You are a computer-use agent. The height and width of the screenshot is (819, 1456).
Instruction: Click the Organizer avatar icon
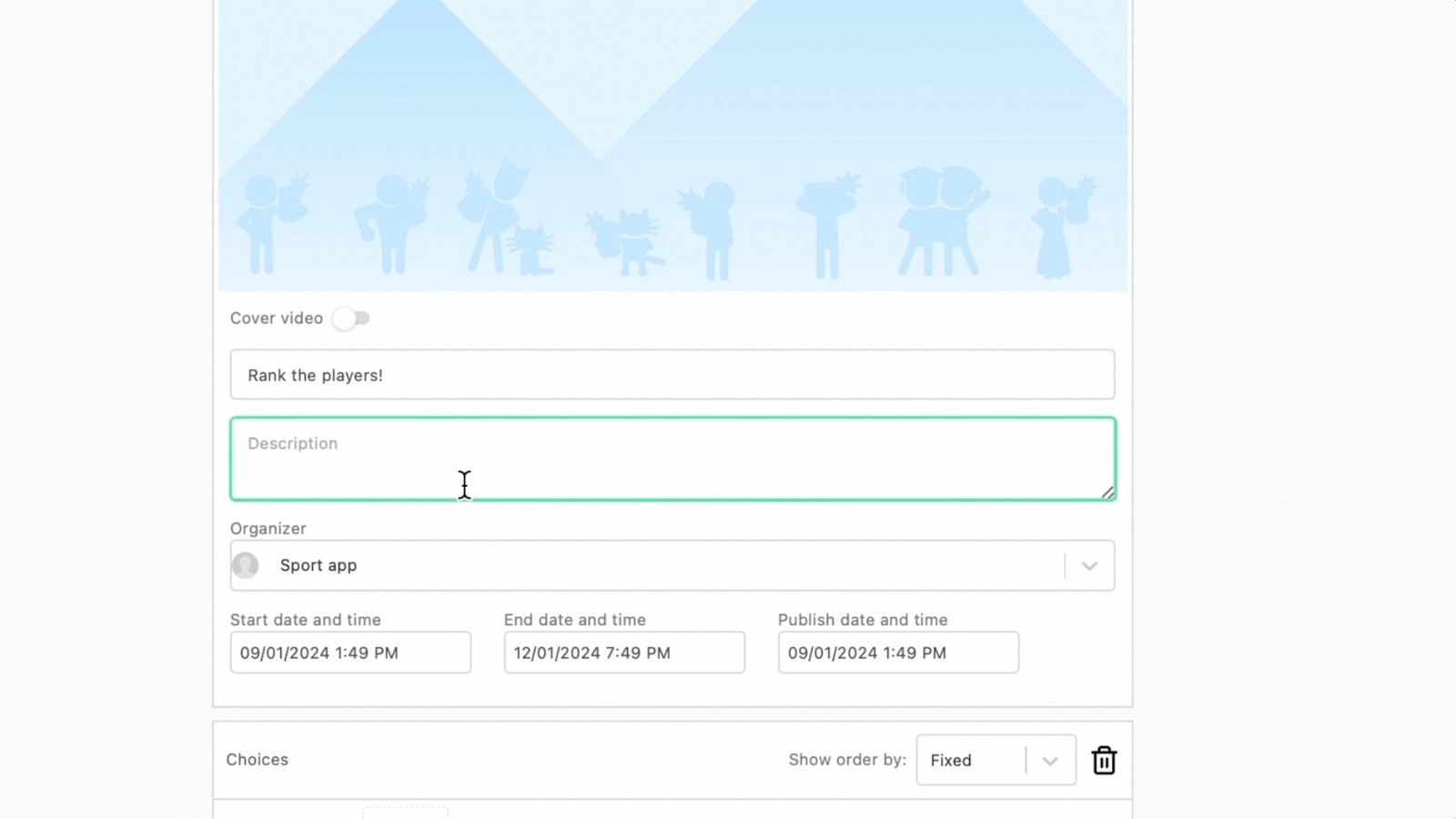coord(246,565)
